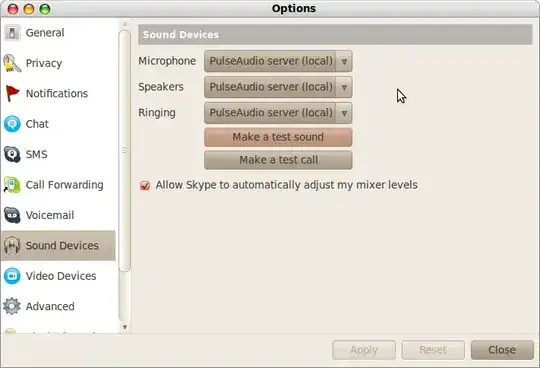
Task: Open Advanced settings section
Action: click(58, 306)
